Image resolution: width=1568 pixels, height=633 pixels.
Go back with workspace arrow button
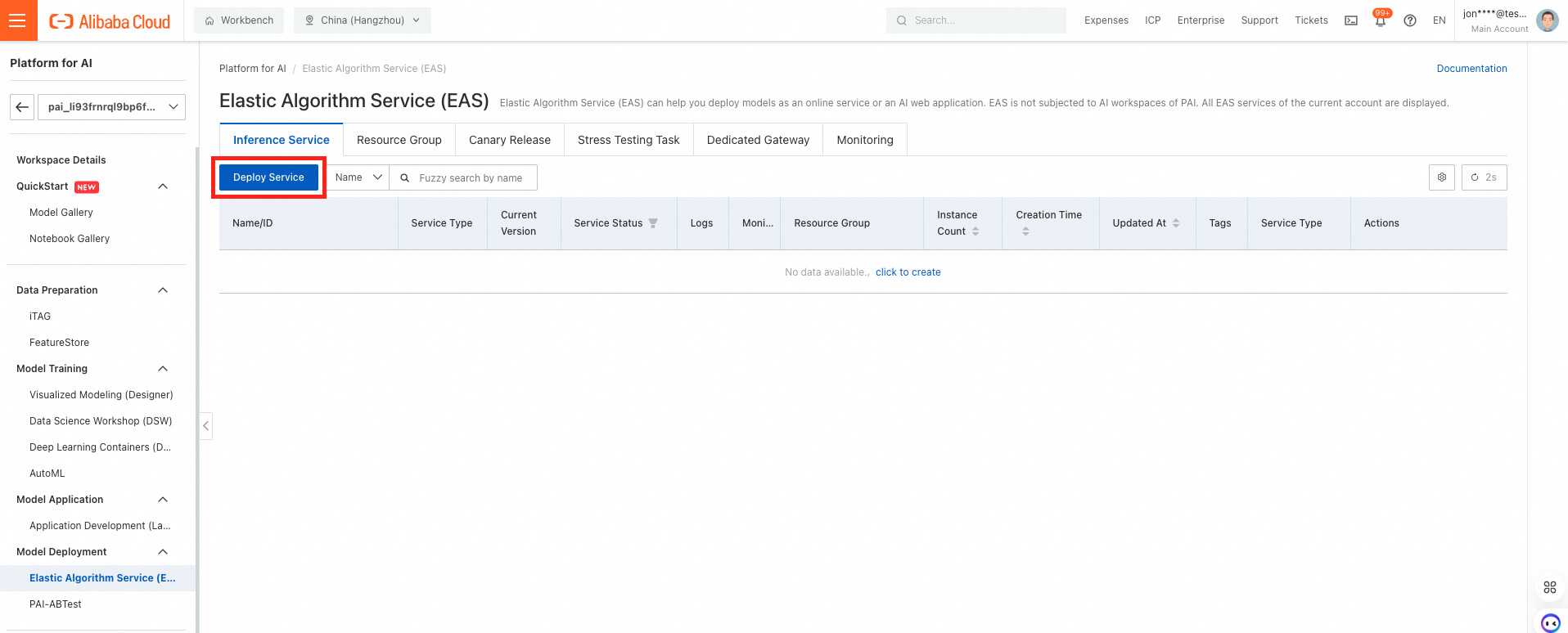pos(22,107)
